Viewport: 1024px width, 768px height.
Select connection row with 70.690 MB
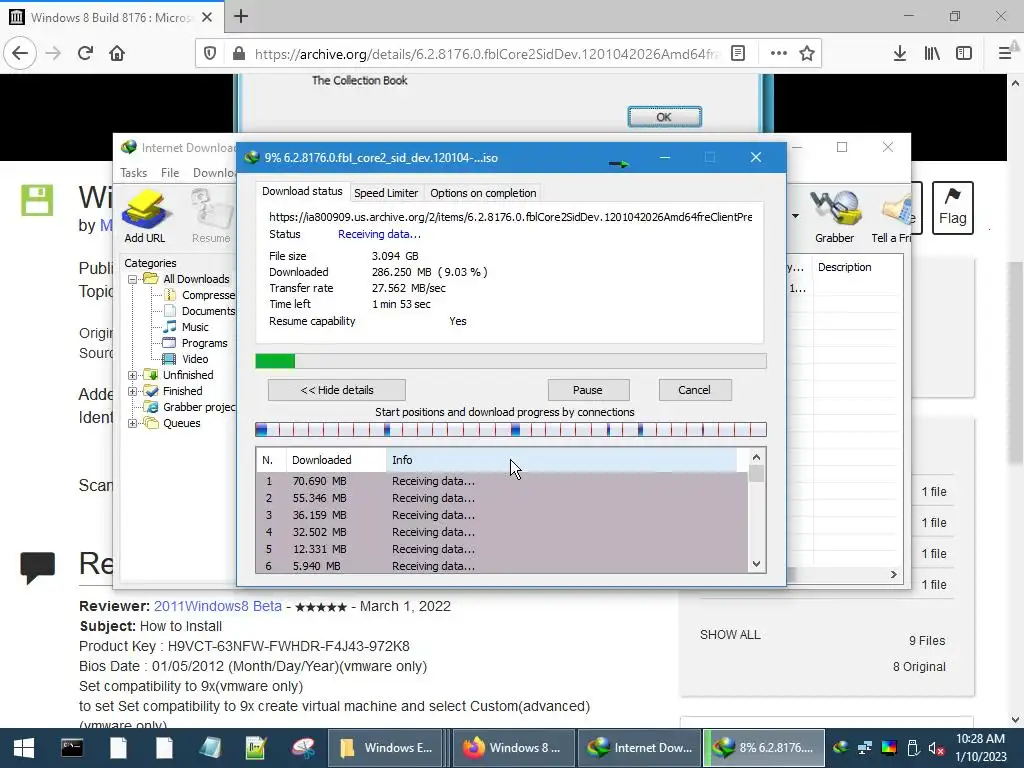pyautogui.click(x=502, y=481)
